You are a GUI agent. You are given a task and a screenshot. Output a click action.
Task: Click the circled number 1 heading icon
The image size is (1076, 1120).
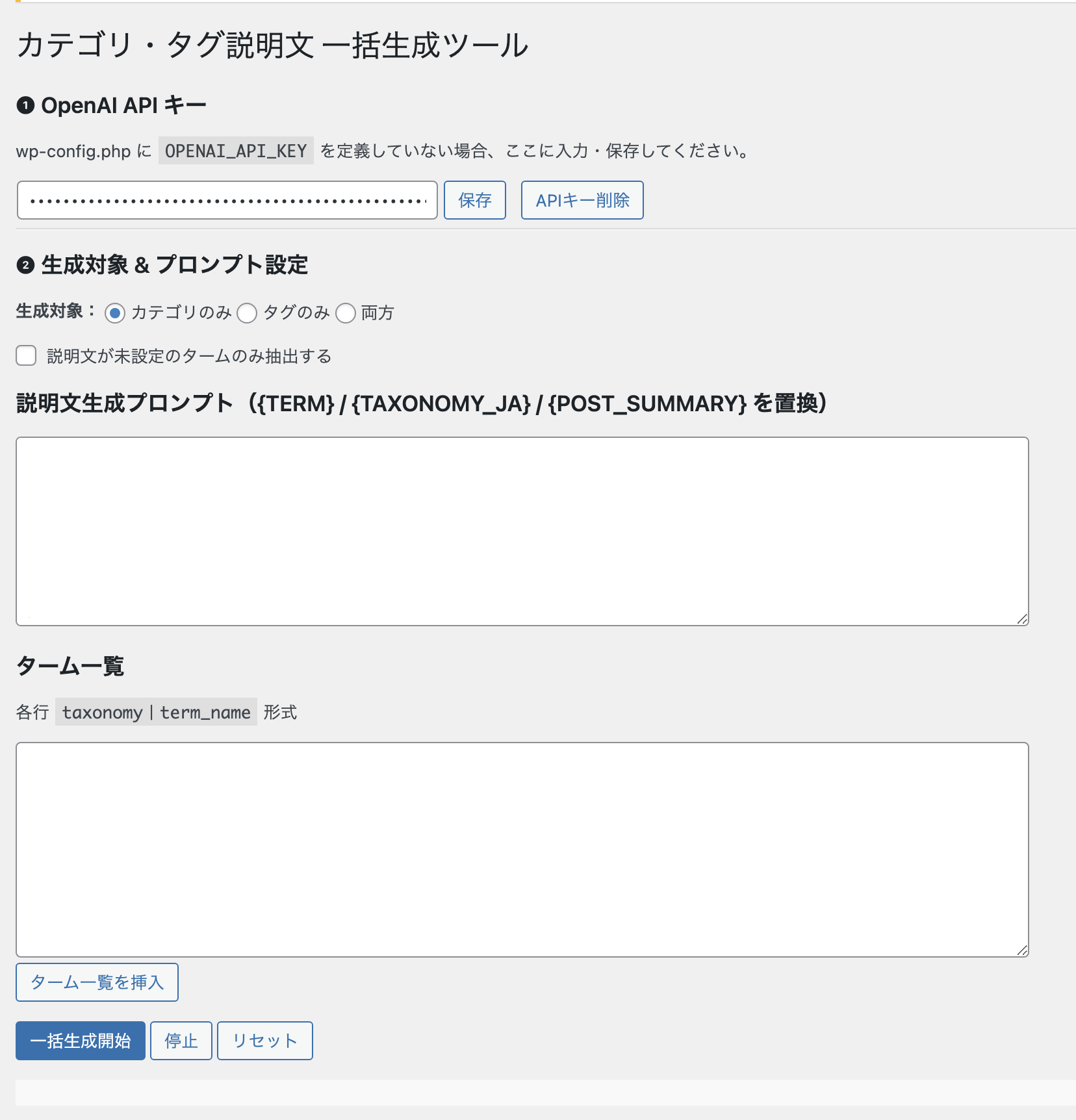click(x=25, y=105)
